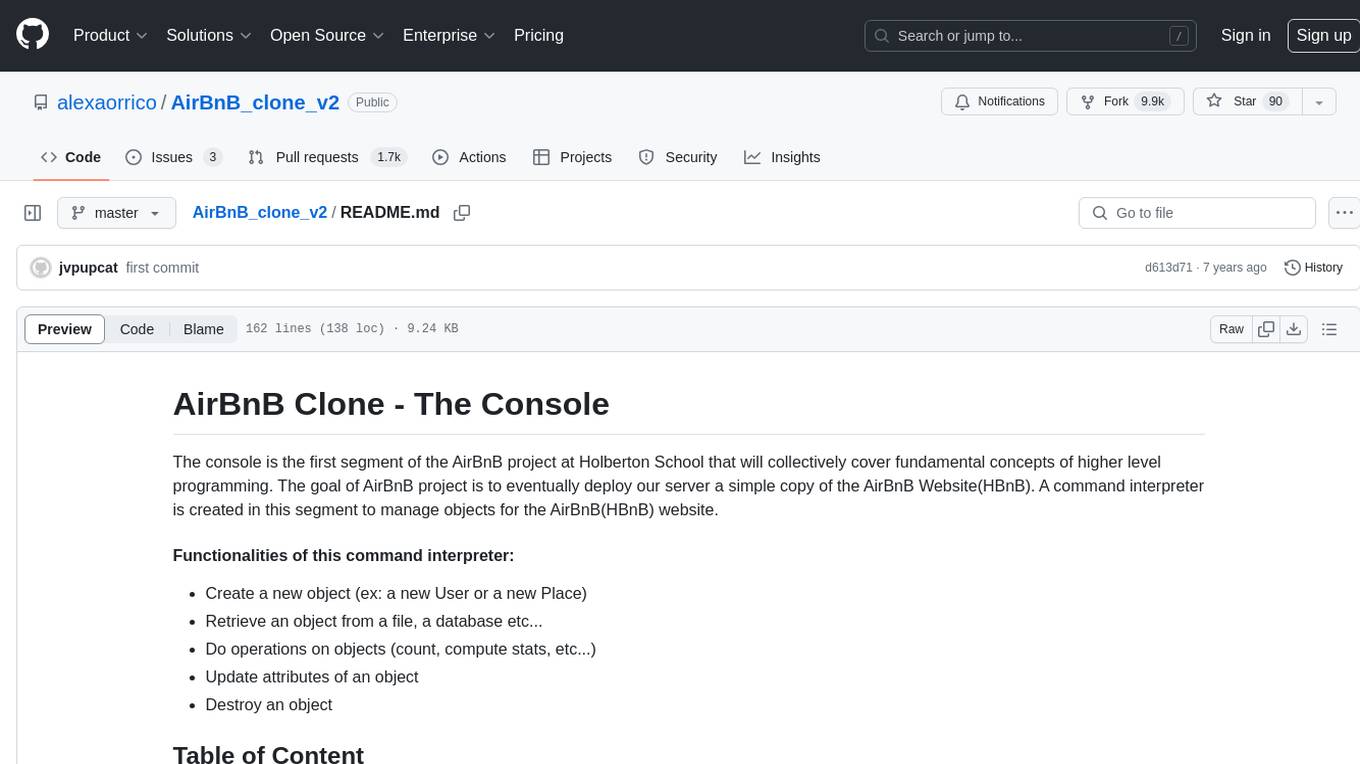Copy raw file contents icon
The width and height of the screenshot is (1360, 764).
[x=1266, y=329]
